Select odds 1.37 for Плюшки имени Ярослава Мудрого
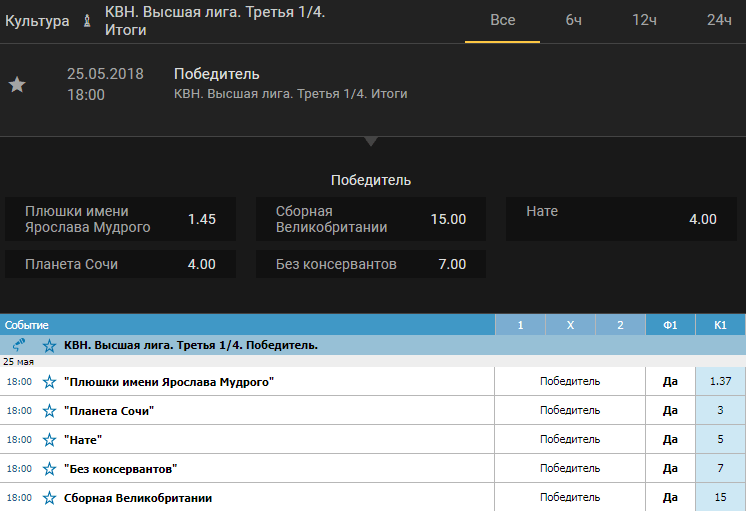This screenshot has height=511, width=746. [720, 381]
